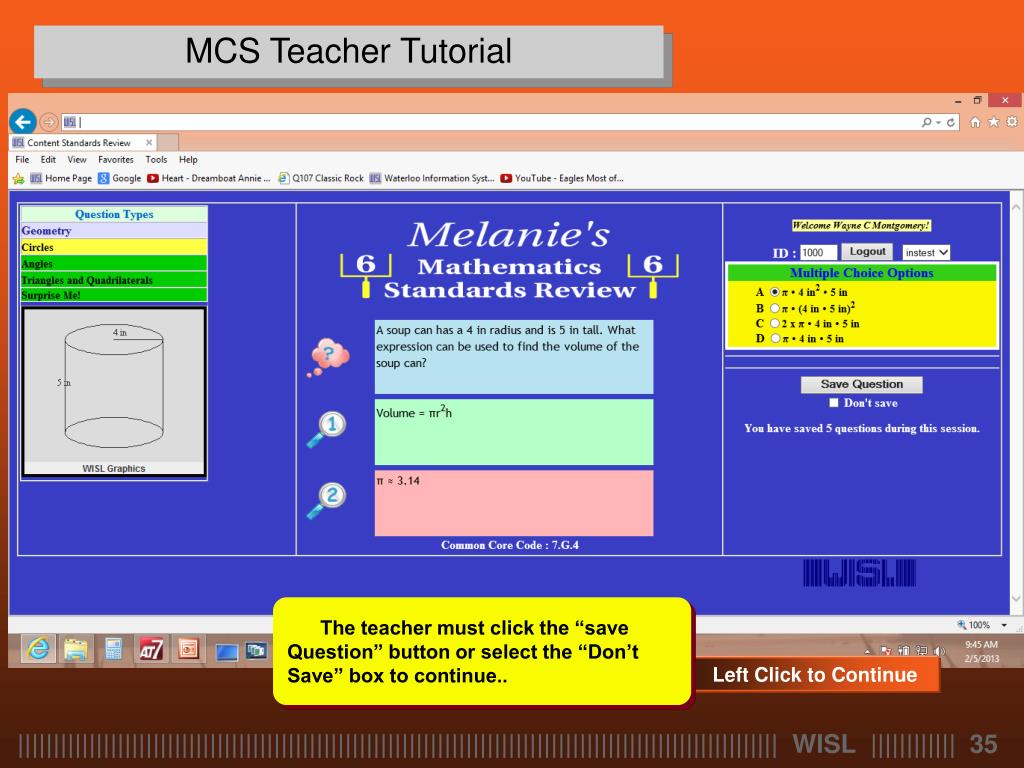Open the Calculator taskbar icon
The height and width of the screenshot is (768, 1024).
point(114,649)
